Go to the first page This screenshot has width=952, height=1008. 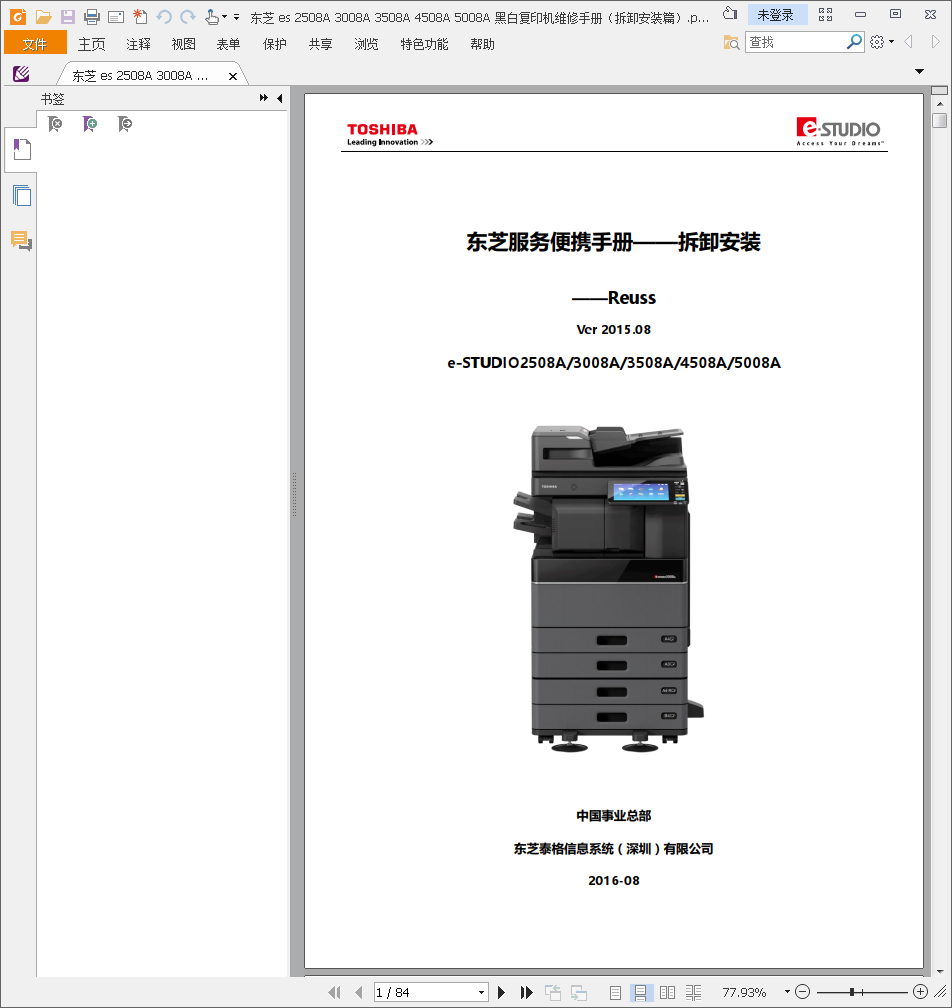point(334,993)
